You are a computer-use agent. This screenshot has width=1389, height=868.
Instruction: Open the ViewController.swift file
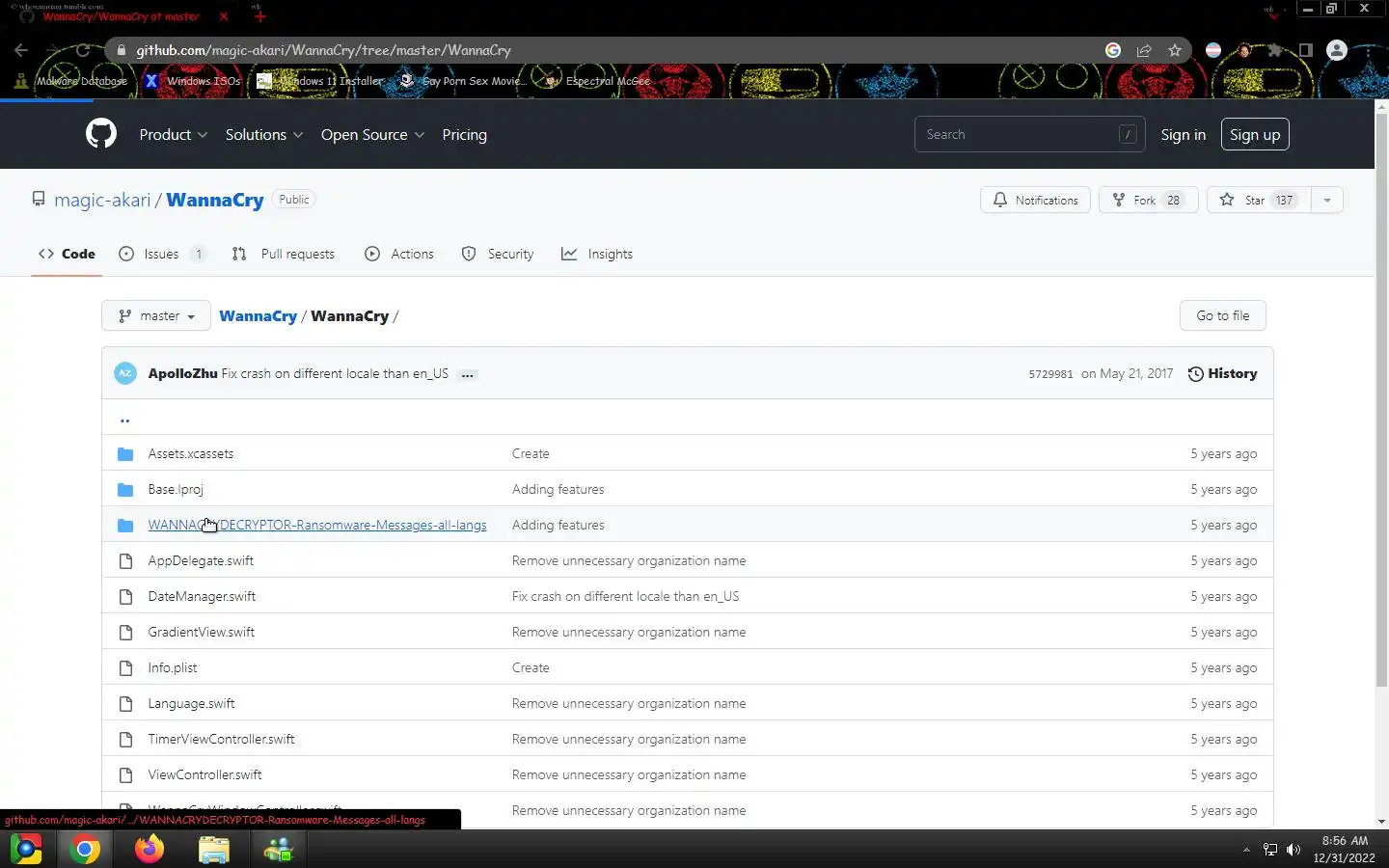tap(204, 774)
